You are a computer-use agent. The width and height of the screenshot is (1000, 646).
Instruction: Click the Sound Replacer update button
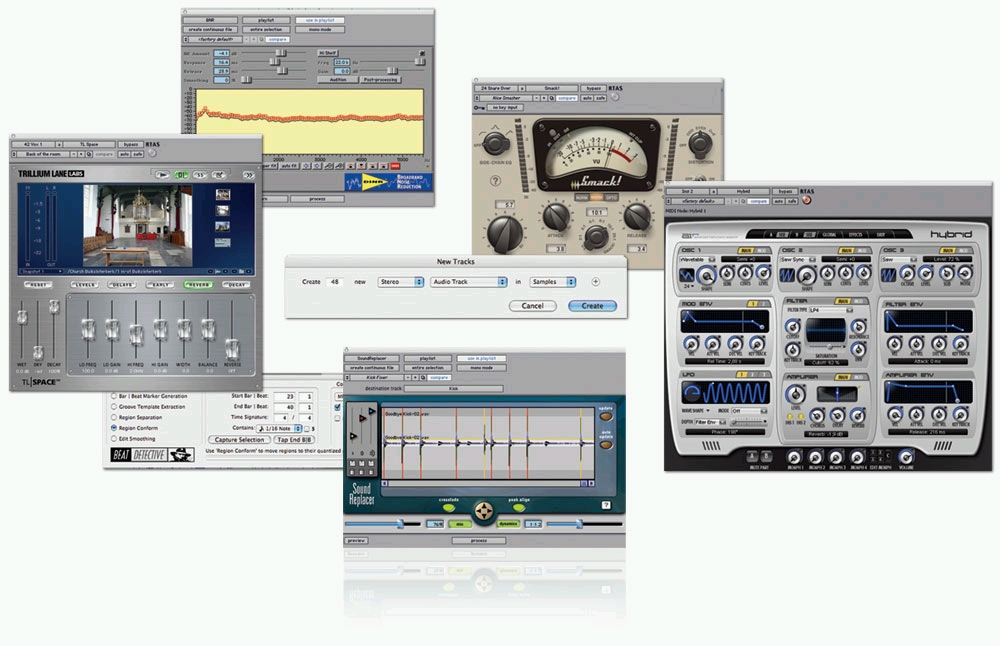(x=605, y=416)
